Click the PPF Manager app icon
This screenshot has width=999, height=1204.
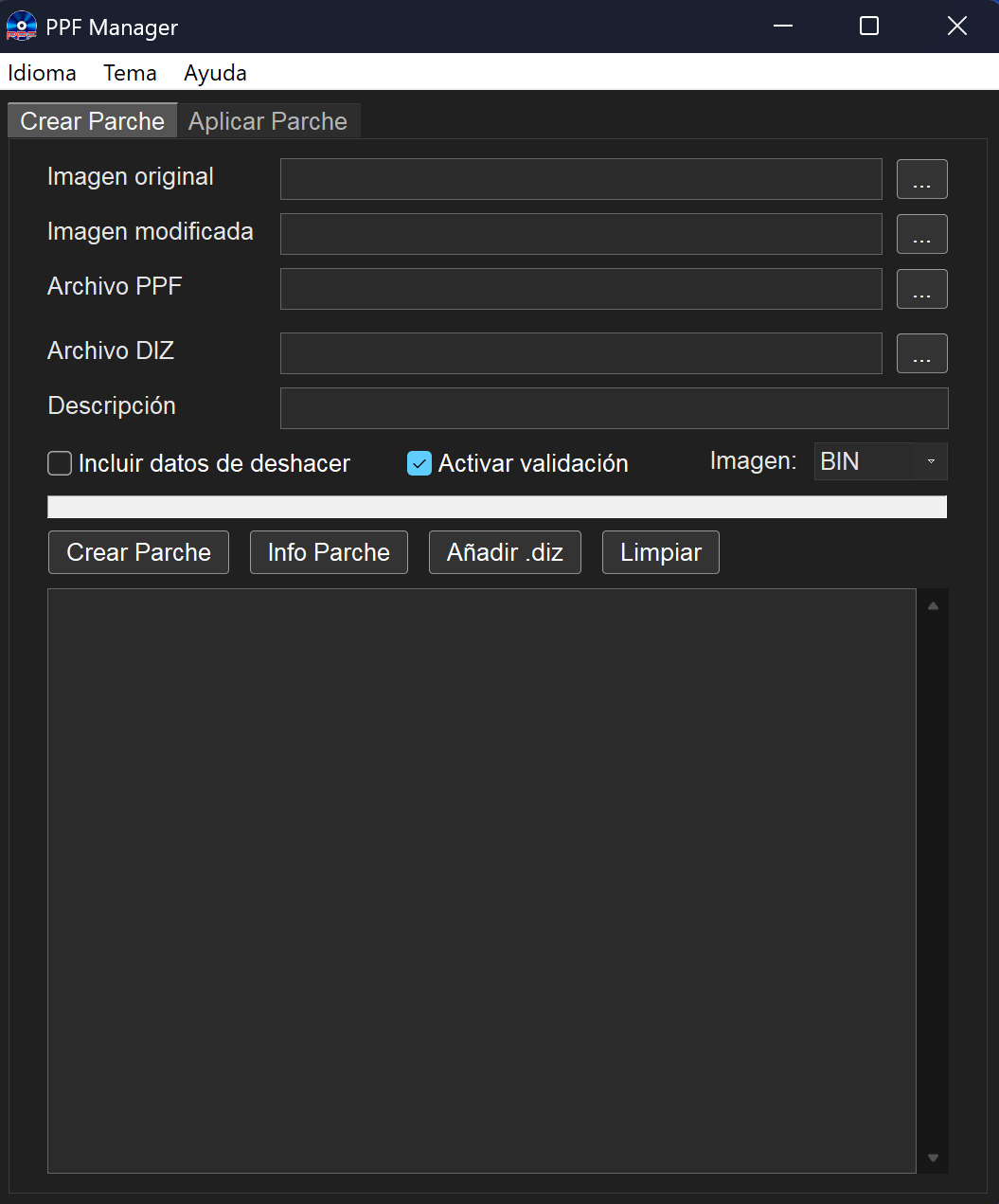[22, 27]
